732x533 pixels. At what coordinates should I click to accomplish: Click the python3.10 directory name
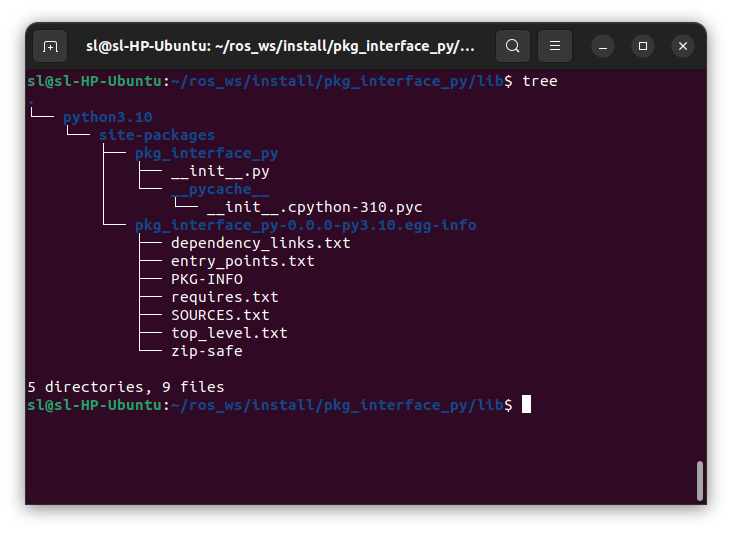[x=108, y=117]
